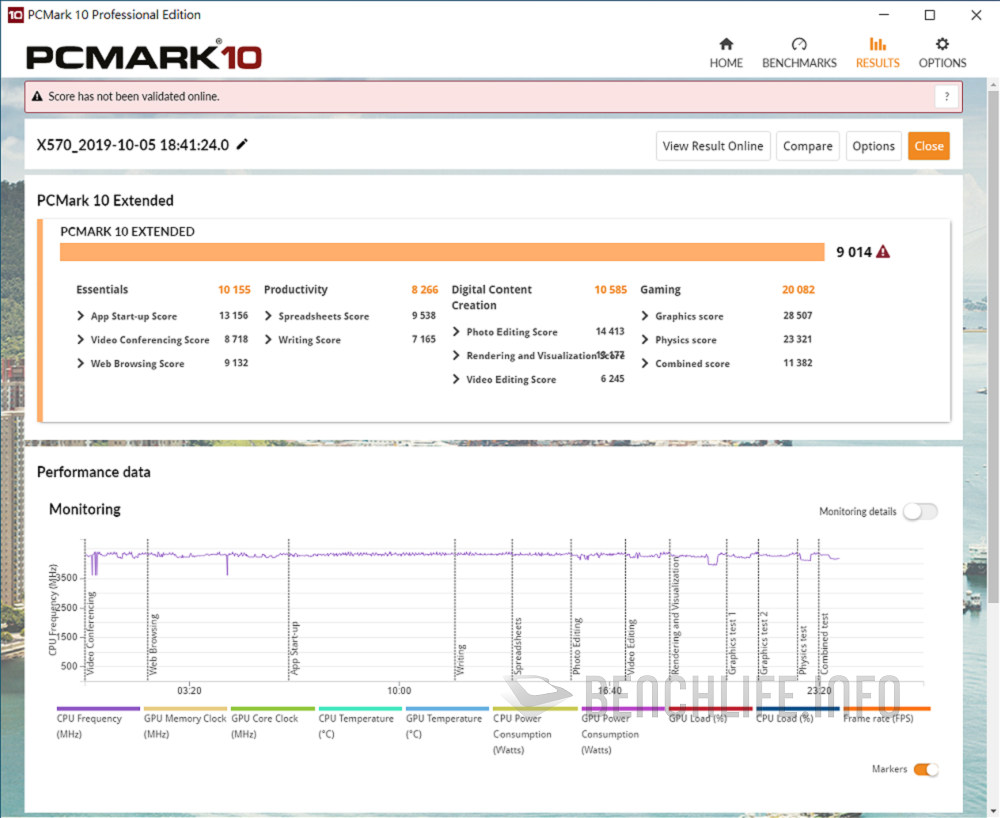The image size is (1000, 818).
Task: Click the Combined test chart marker
Action: click(825, 644)
